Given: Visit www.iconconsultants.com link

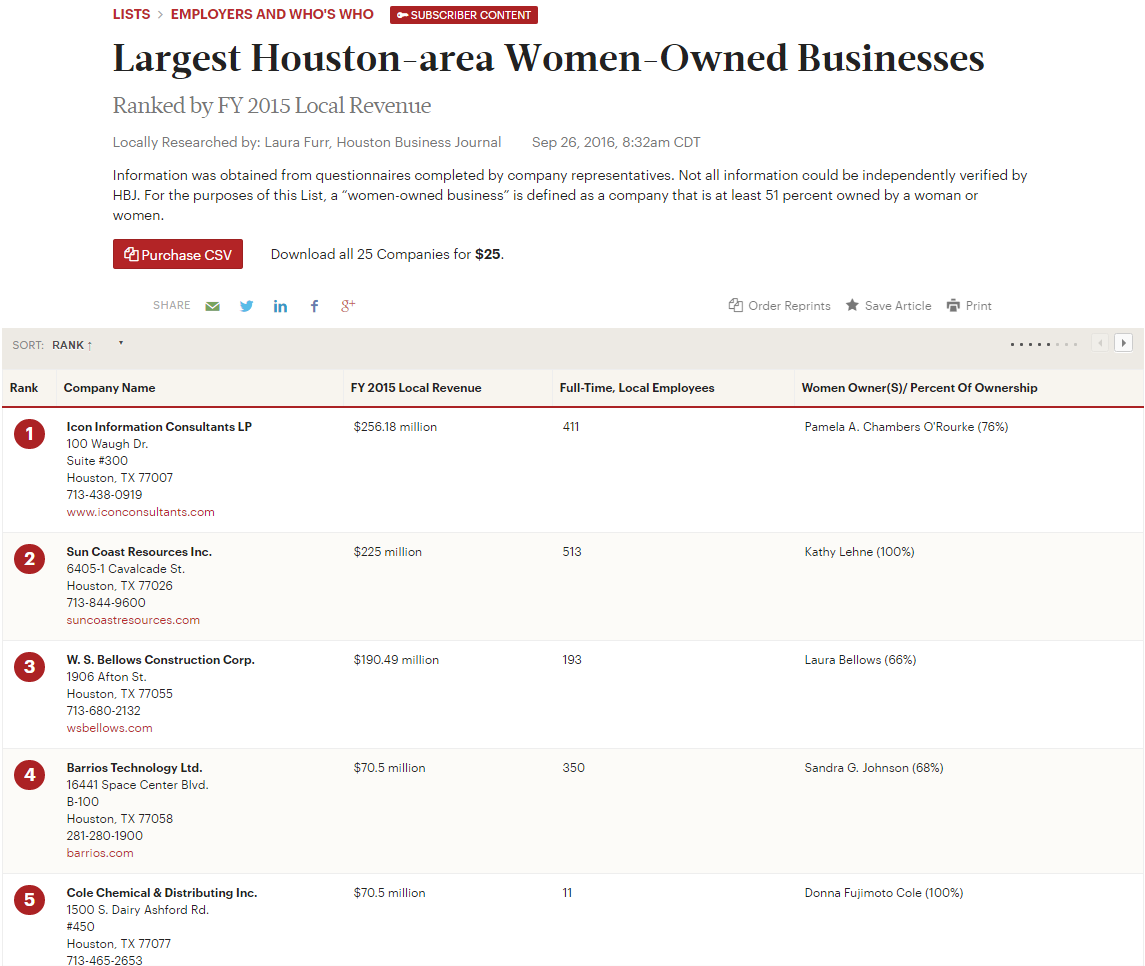Looking at the screenshot, I should [x=140, y=512].
